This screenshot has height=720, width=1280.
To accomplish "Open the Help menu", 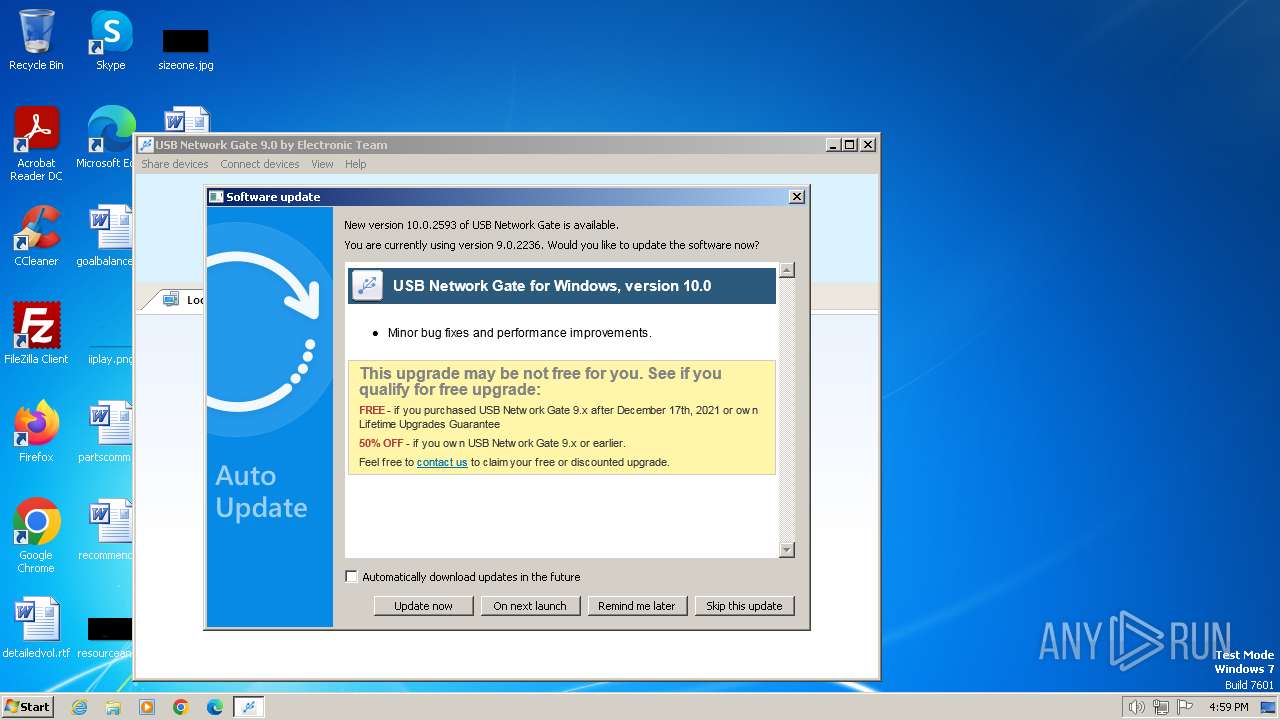I will [356, 164].
